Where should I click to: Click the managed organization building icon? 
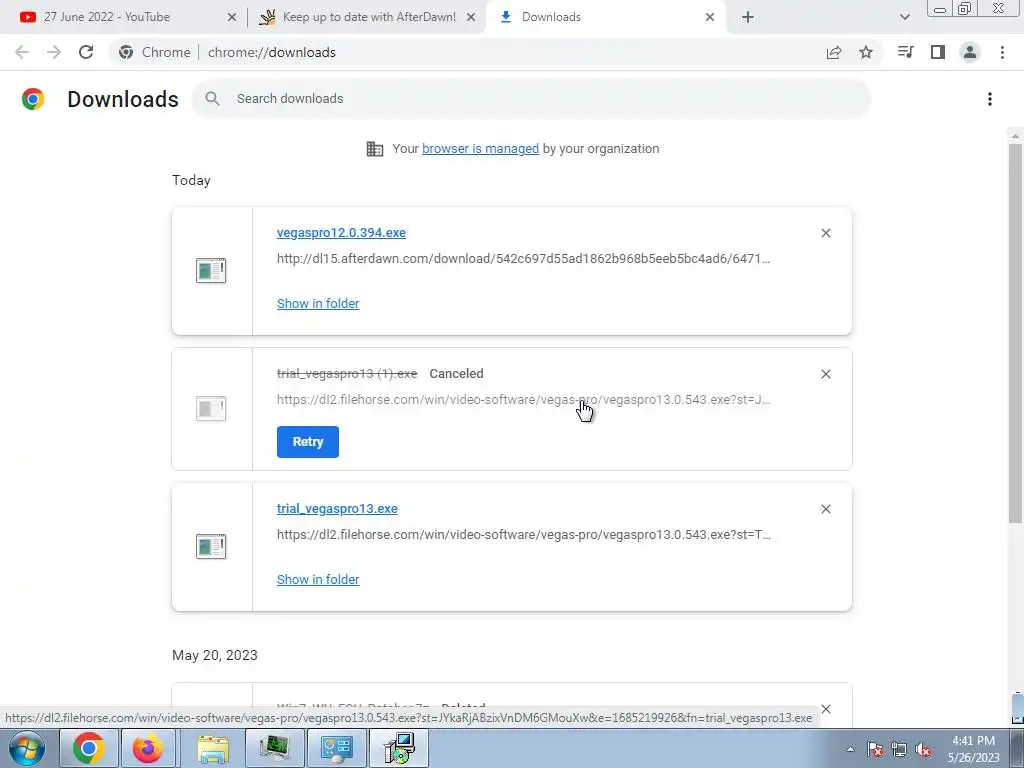(x=375, y=149)
